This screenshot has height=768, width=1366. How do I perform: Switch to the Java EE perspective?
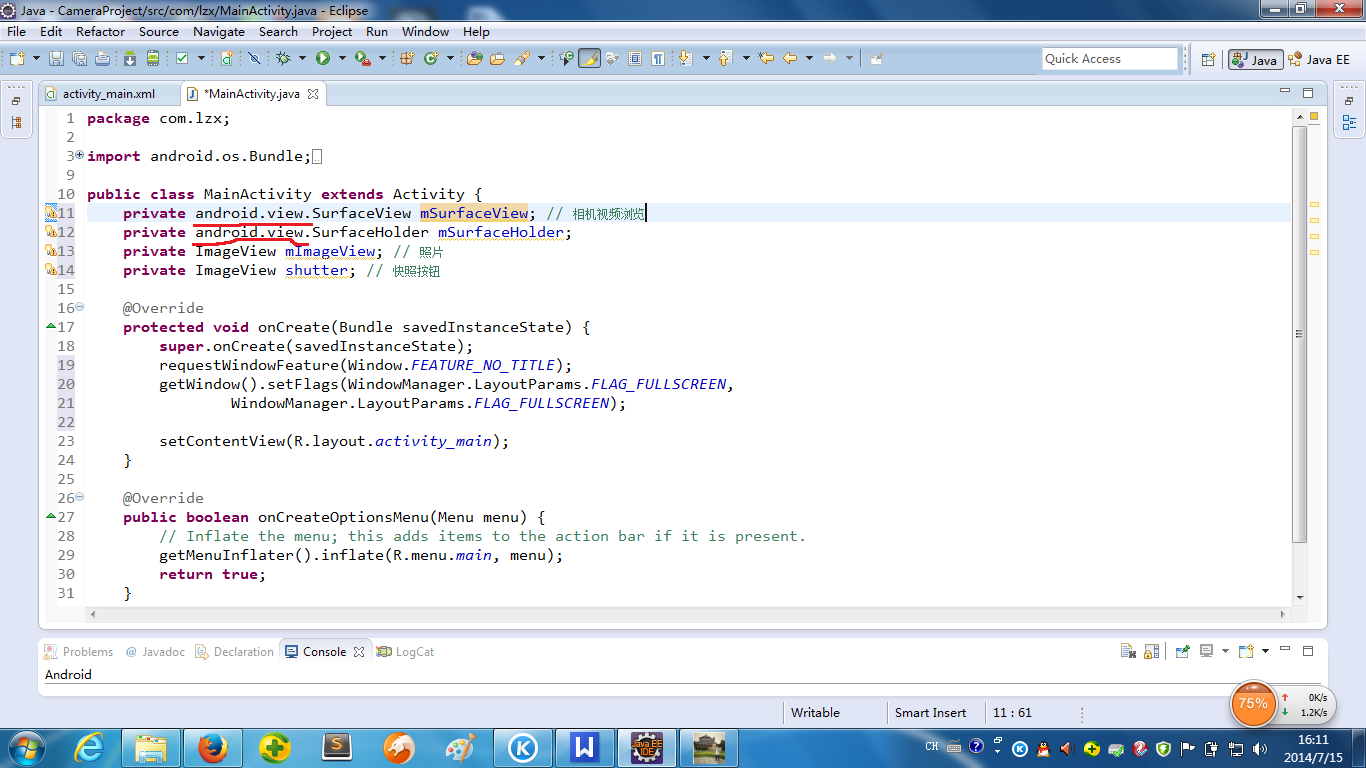pos(1320,60)
